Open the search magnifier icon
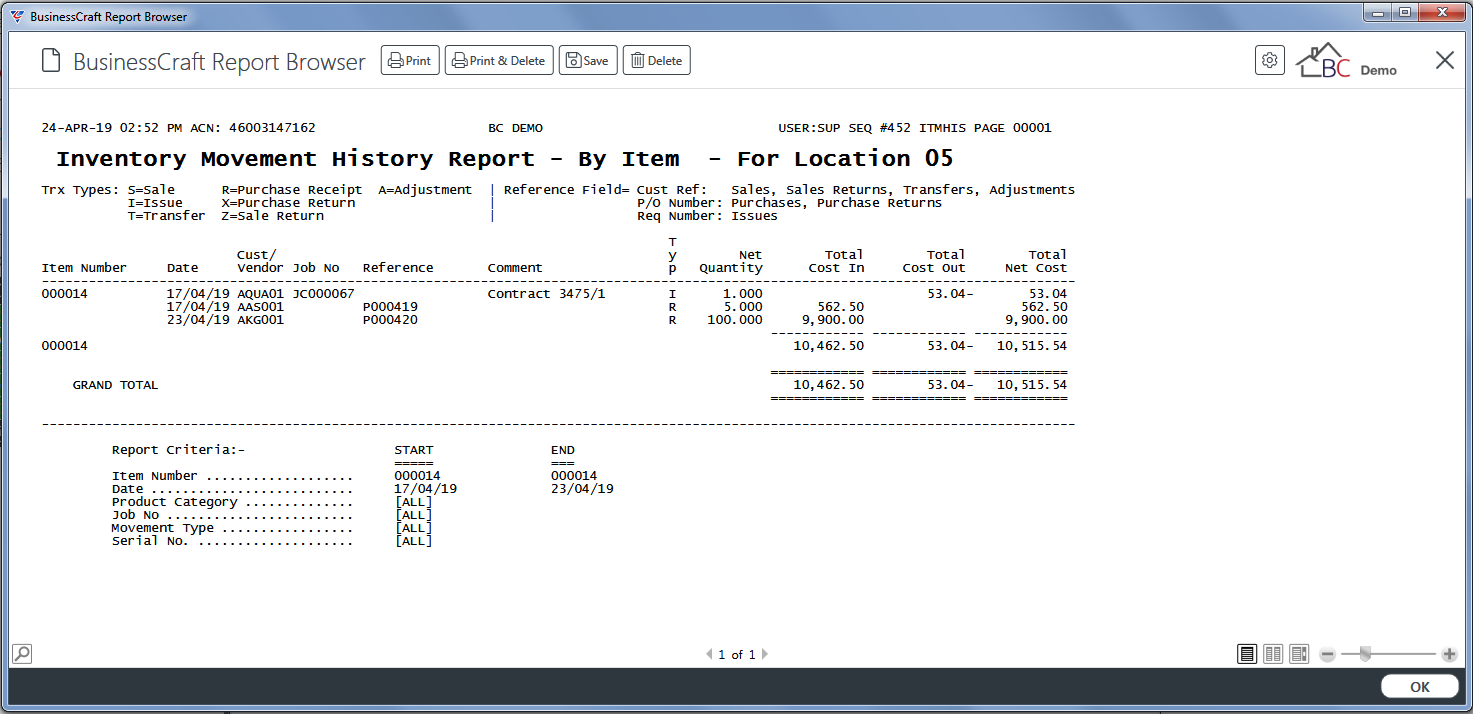This screenshot has width=1473, height=714. (x=21, y=654)
